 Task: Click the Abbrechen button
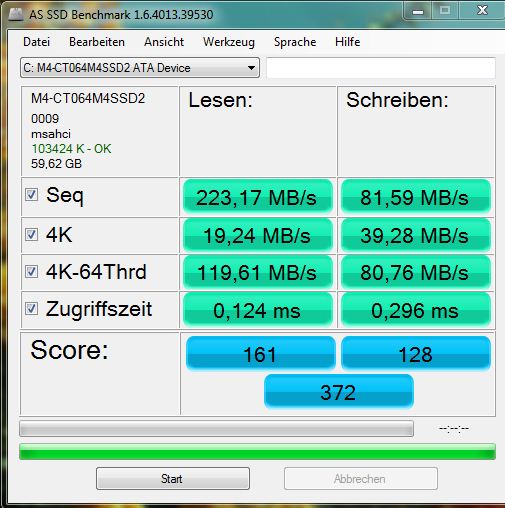[x=361, y=479]
